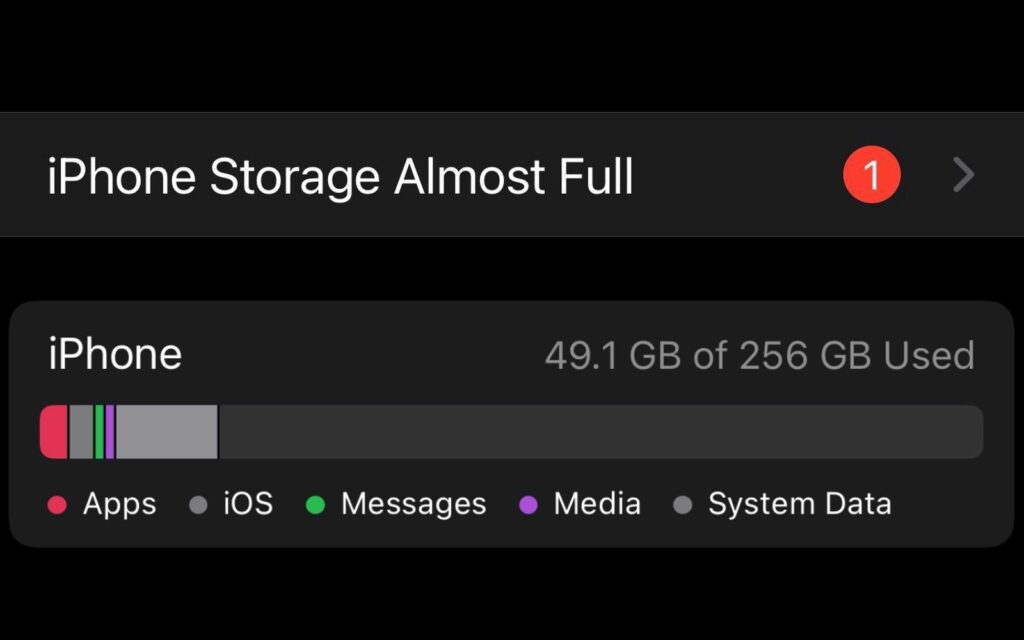The image size is (1024, 640).
Task: Click the purple Media legend dot
Action: pyautogui.click(x=529, y=505)
